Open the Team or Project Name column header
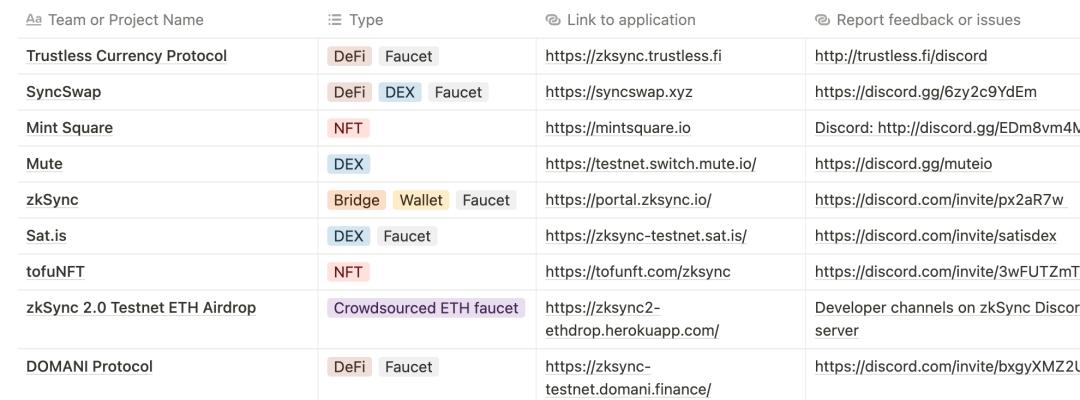 coord(125,20)
